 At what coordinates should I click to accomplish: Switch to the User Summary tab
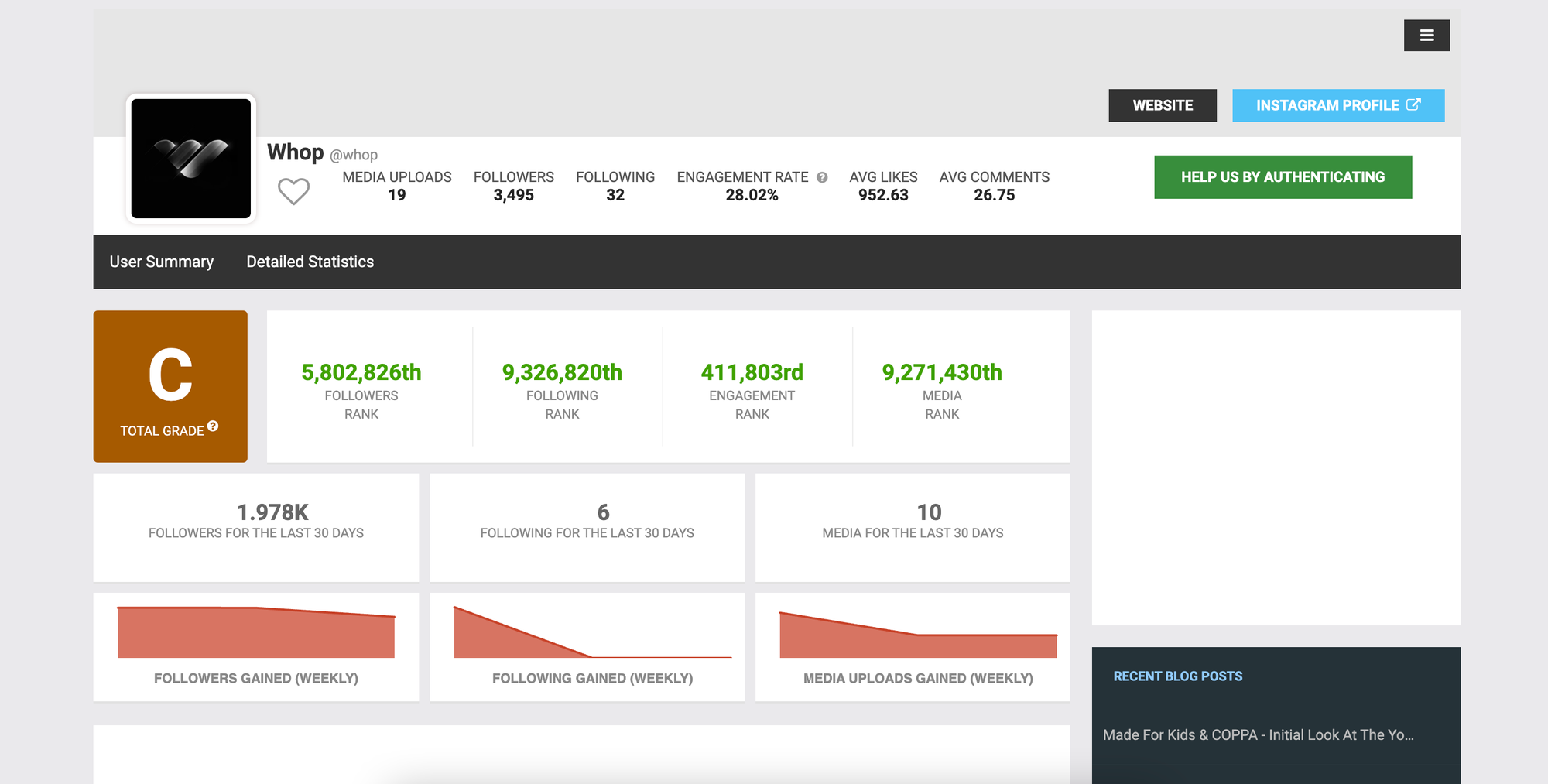coord(160,262)
